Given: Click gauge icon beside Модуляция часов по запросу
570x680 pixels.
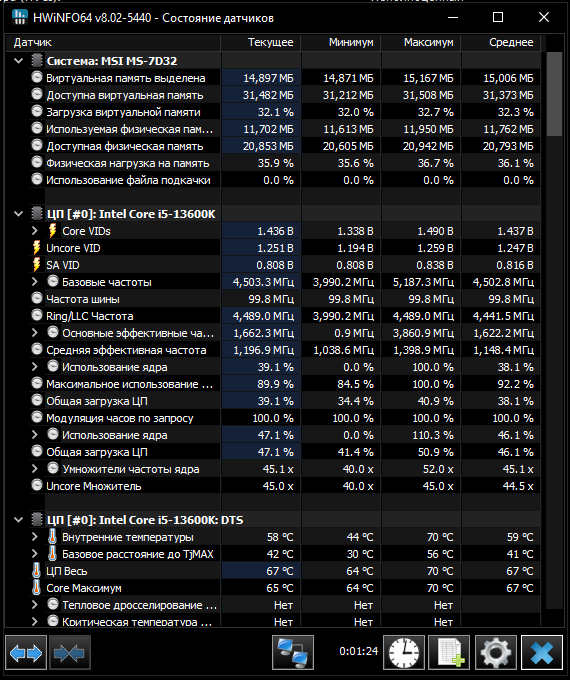Looking at the screenshot, I should 37,417.
